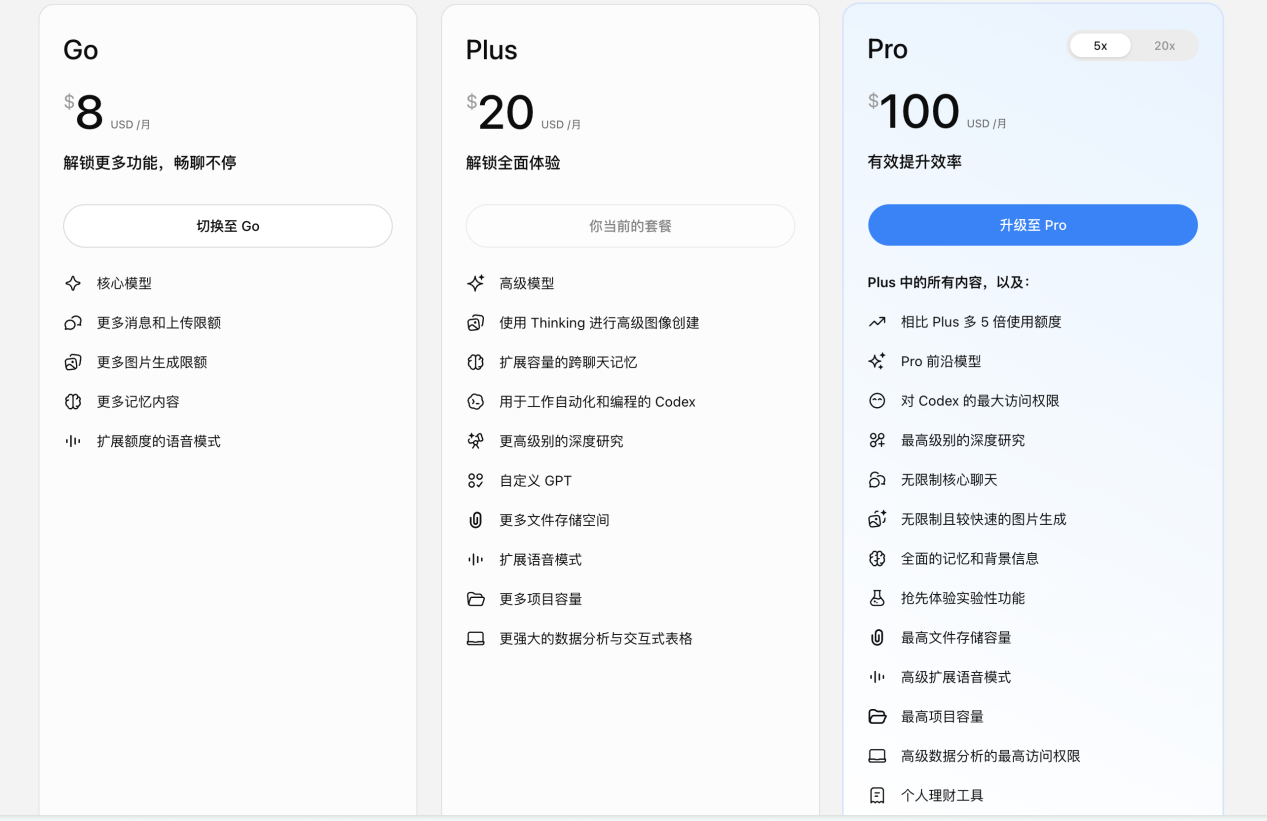Click the 升级至 Pro button
1267x821 pixels.
1033,225
